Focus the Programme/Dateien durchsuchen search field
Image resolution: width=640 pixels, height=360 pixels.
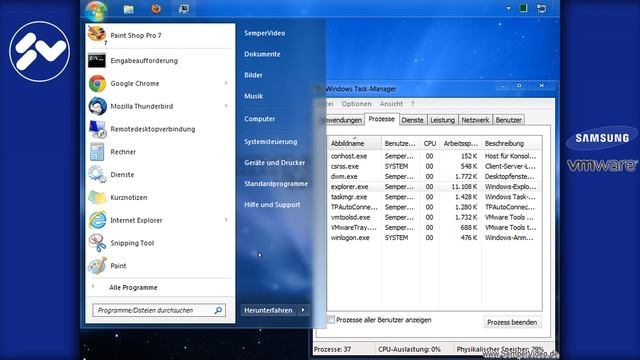(159, 310)
